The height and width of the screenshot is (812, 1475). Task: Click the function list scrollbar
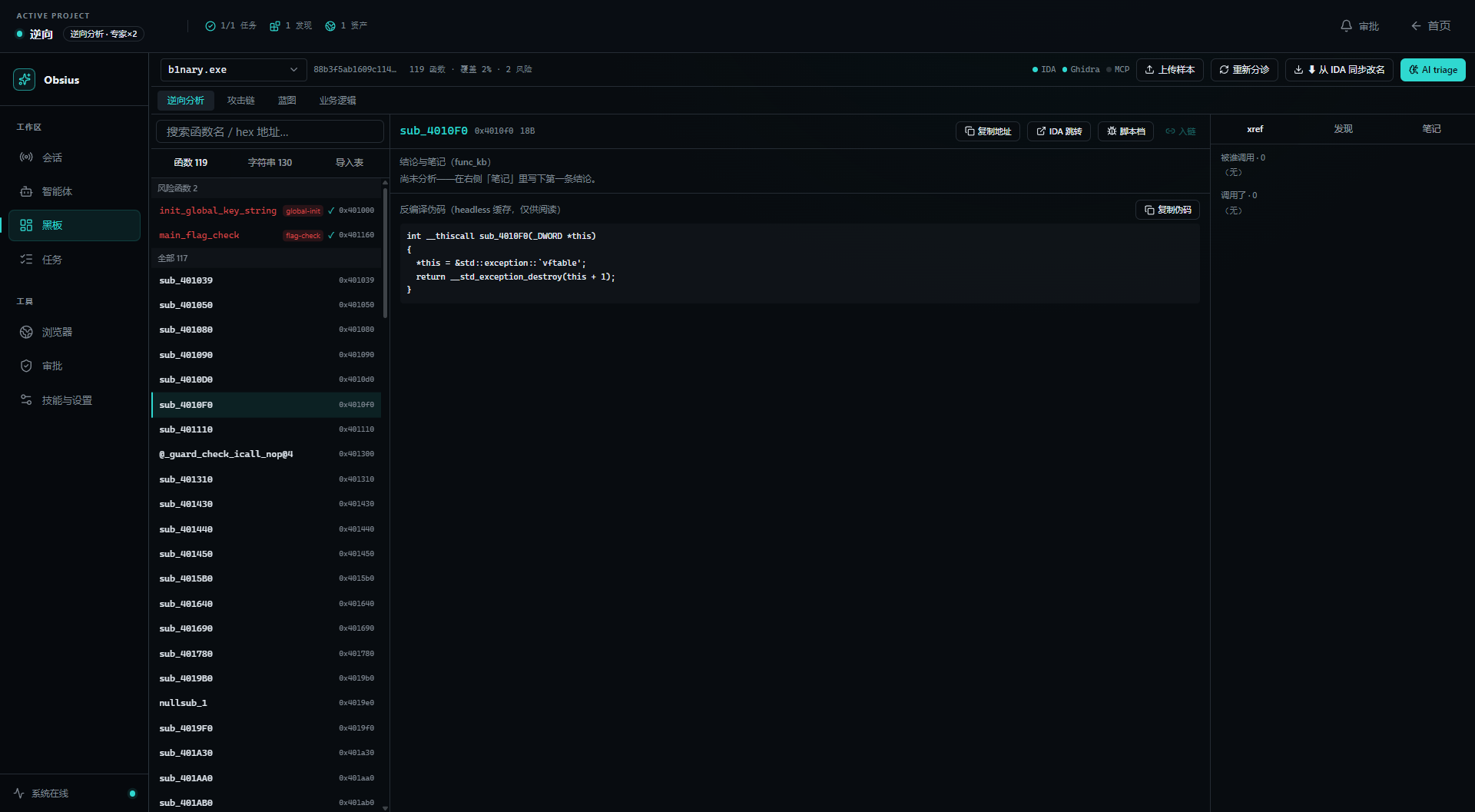pyautogui.click(x=385, y=254)
